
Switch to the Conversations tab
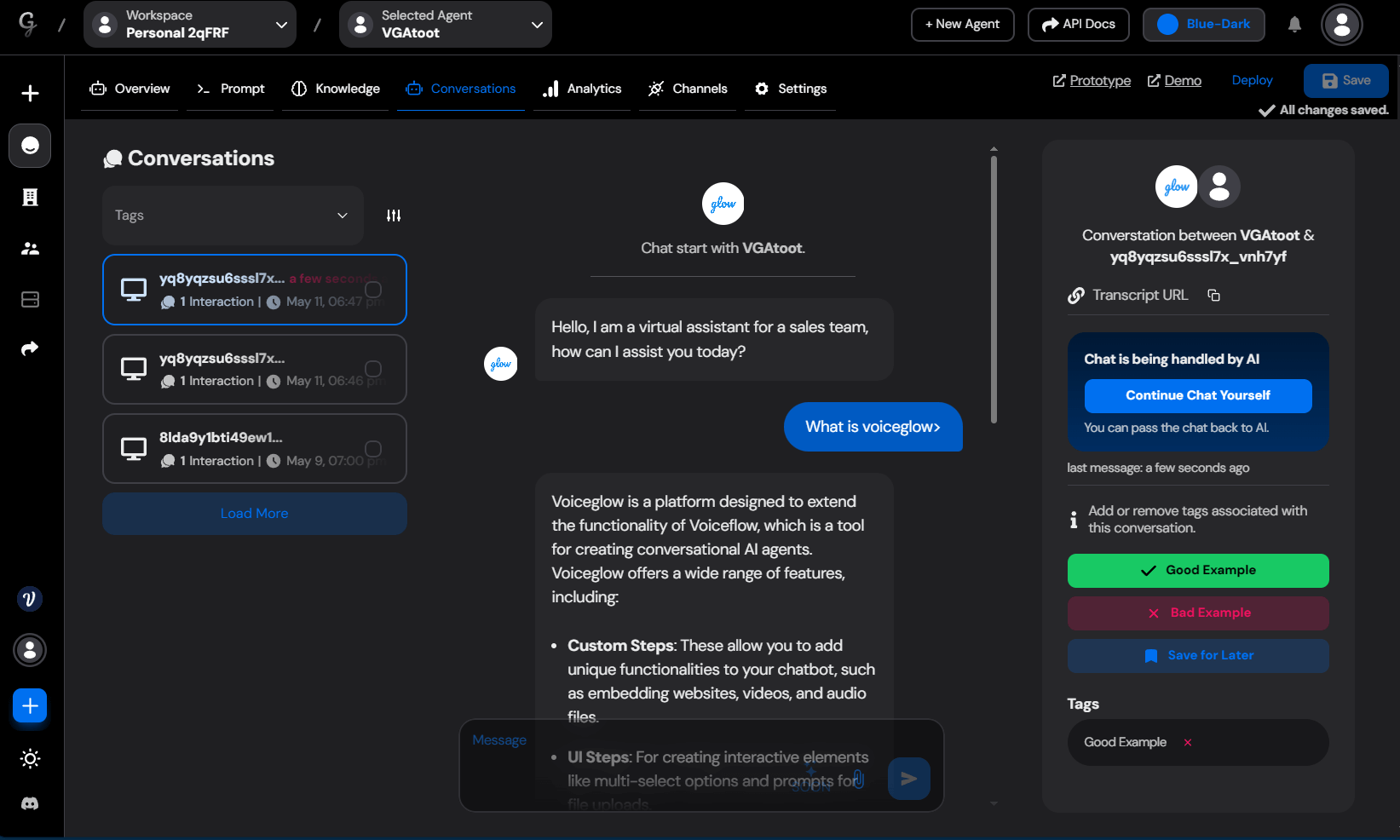460,89
